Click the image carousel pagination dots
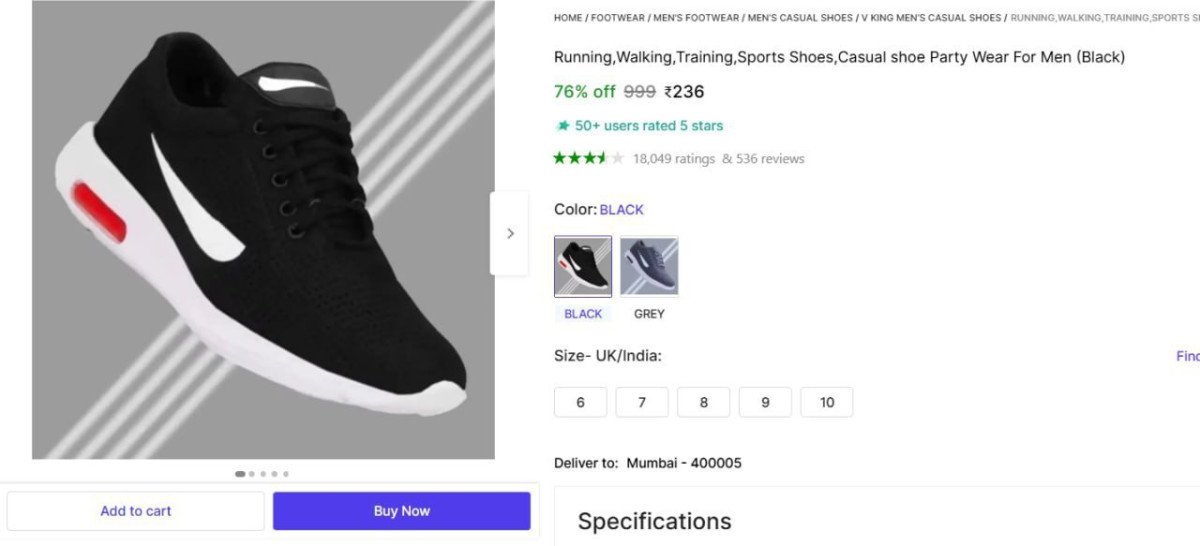Screen dimensions: 1200x546 pyautogui.click(x=262, y=474)
